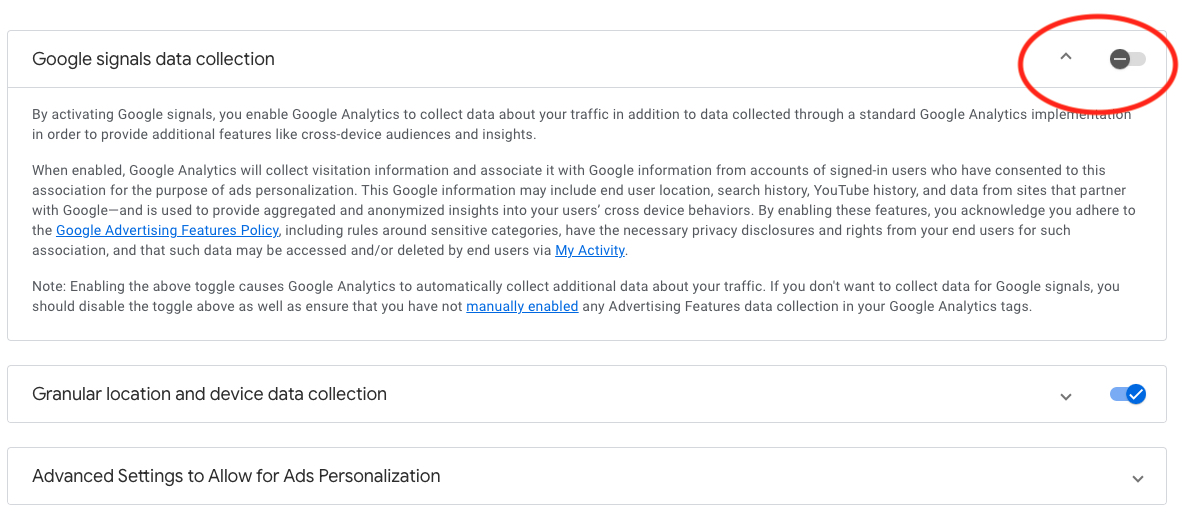Collapse the Google signals data collection section

pyautogui.click(x=1065, y=58)
